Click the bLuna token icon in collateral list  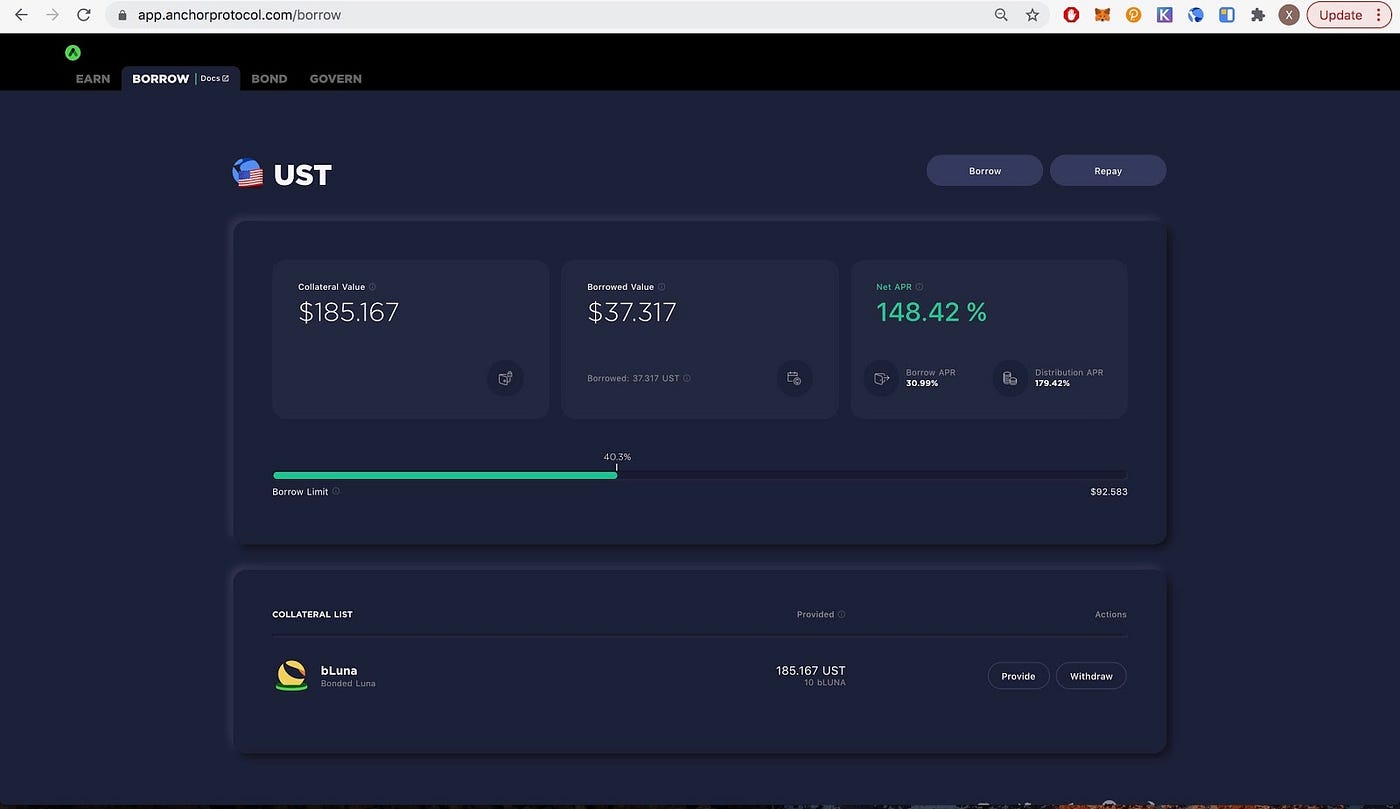pos(291,675)
